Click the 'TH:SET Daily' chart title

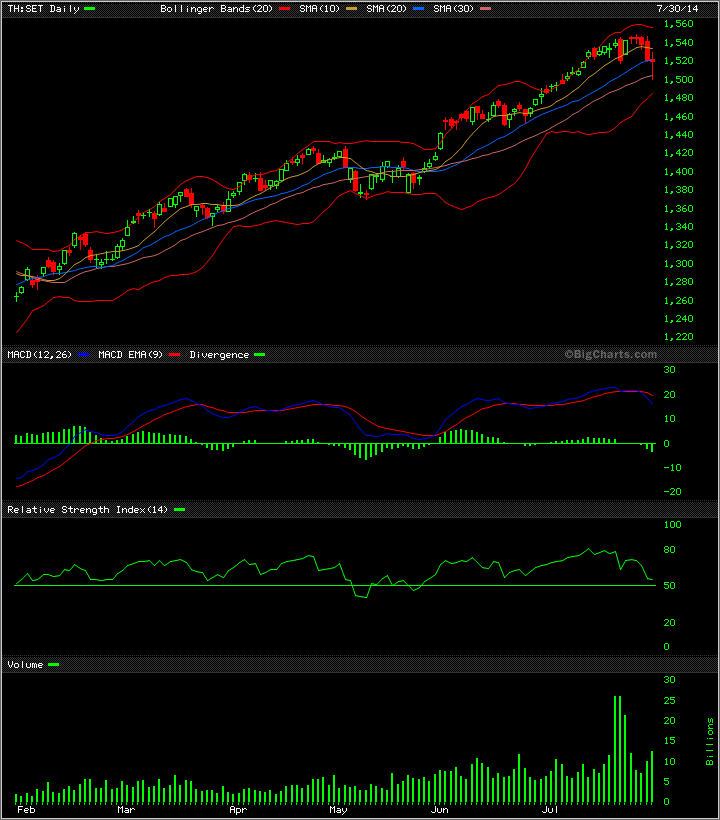(x=43, y=9)
